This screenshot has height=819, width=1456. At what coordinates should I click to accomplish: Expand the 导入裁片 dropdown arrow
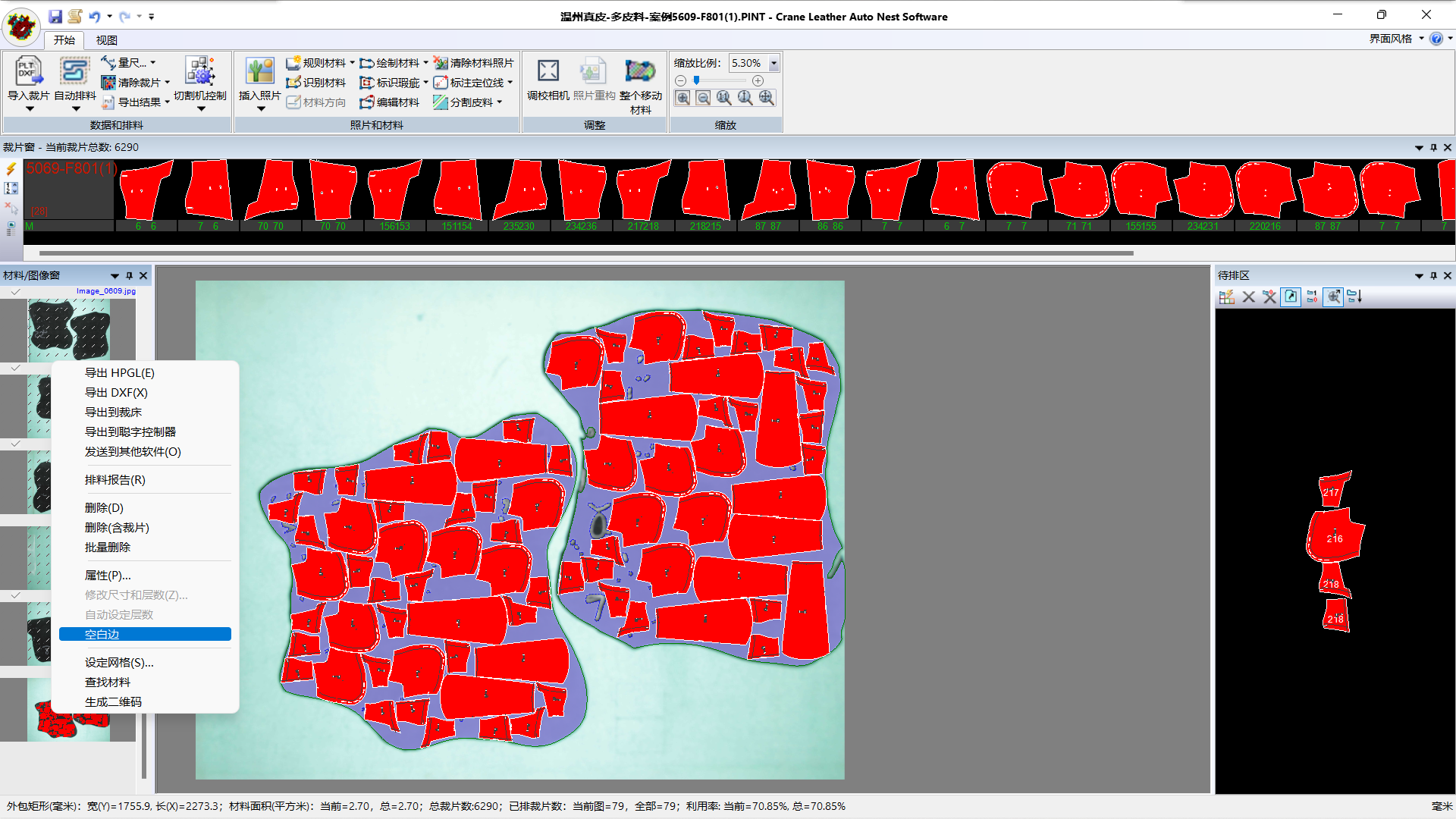click(x=30, y=108)
